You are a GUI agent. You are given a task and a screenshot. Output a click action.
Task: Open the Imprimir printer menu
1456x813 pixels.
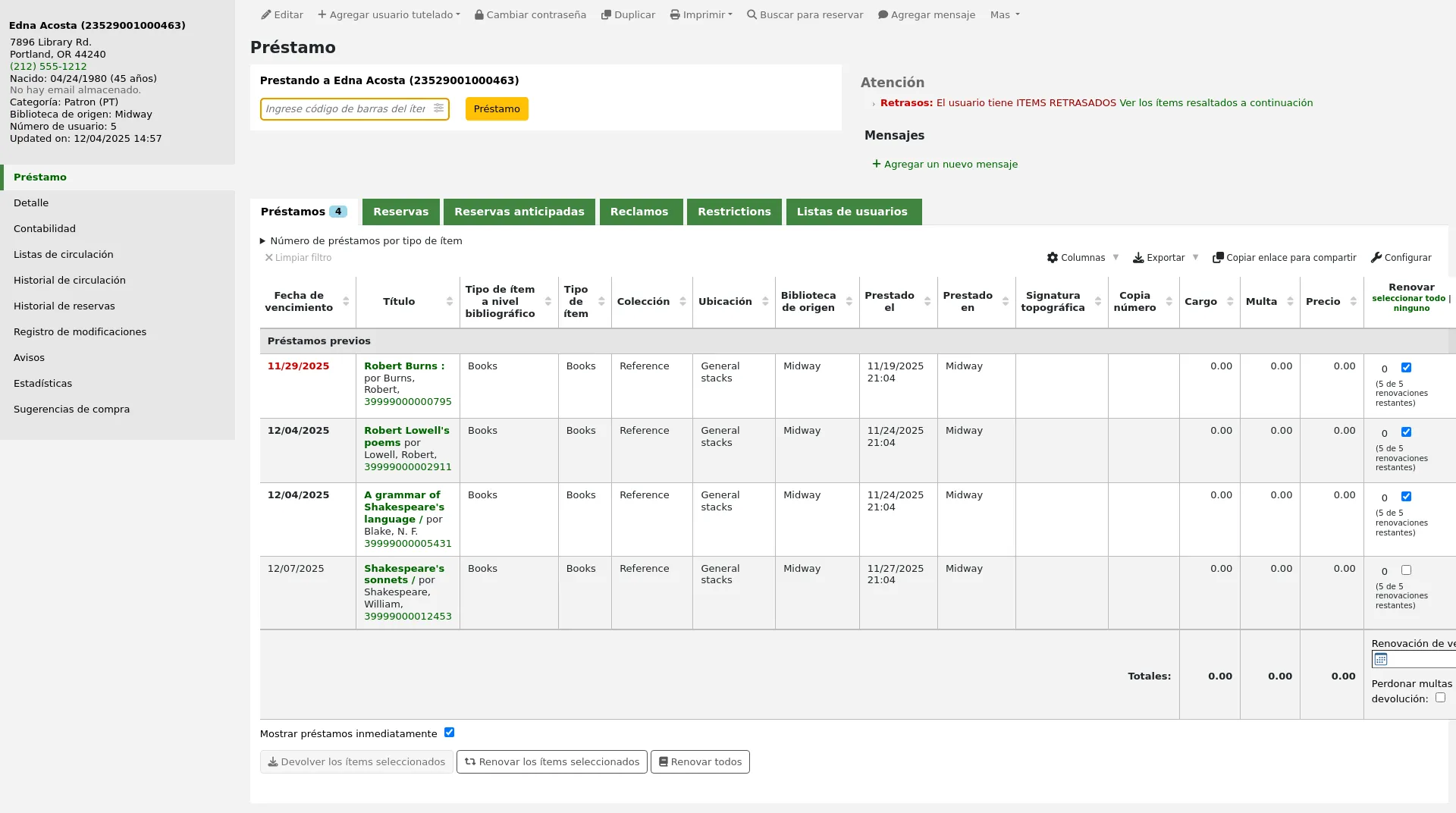[x=701, y=15]
